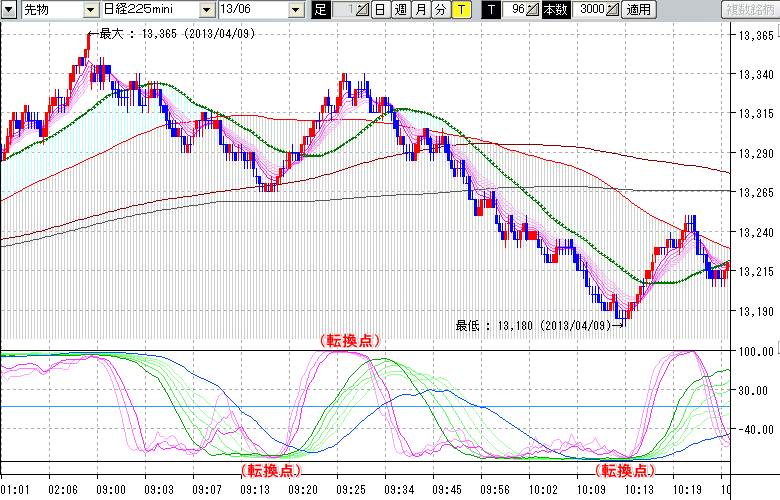
Task: Click the bottom-right 転換点 marker near 10:13
Action: (x=625, y=469)
